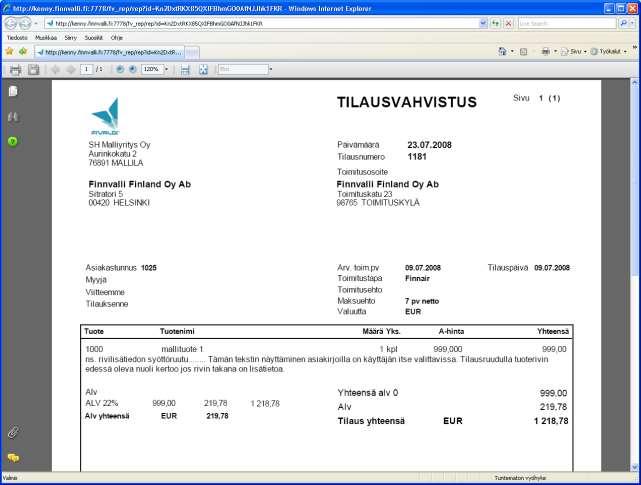The width and height of the screenshot is (641, 485).
Task: Click the Tilaus yhteensä total 1 218,78
Action: [x=551, y=421]
